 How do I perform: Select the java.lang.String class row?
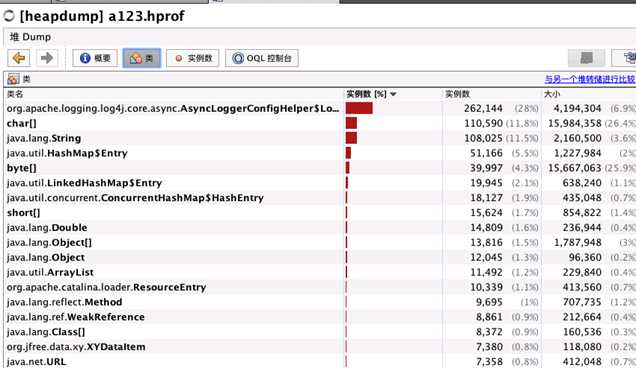pos(320,138)
